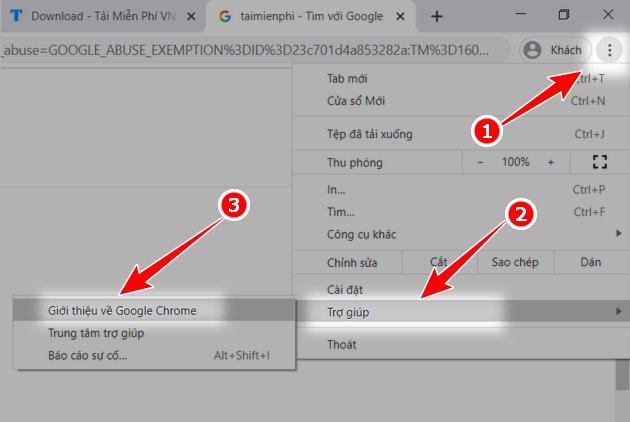630x422 pixels.
Task: Close the Download - Tải Miễn Phí VN tab
Action: 192,16
